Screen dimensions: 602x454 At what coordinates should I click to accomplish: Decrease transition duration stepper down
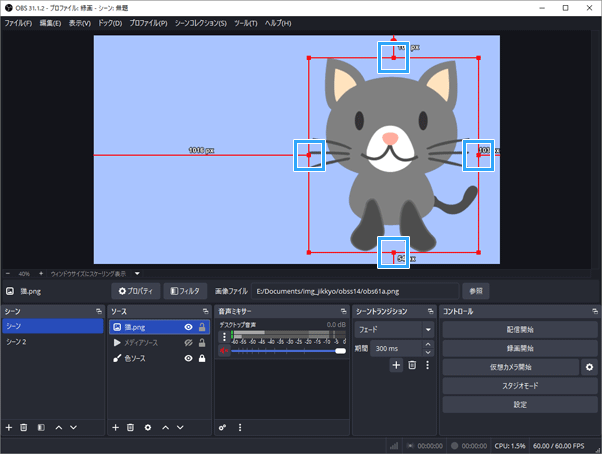pyautogui.click(x=428, y=353)
